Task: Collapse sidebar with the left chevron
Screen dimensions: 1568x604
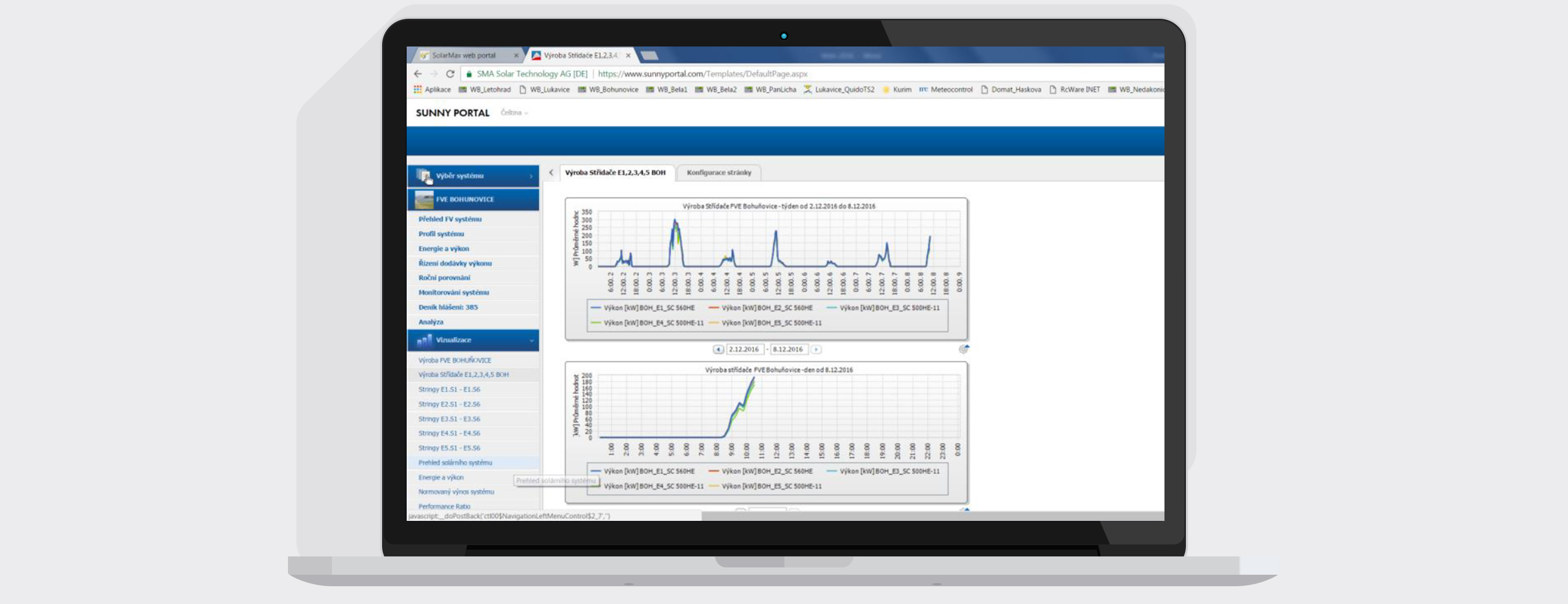Action: [551, 173]
